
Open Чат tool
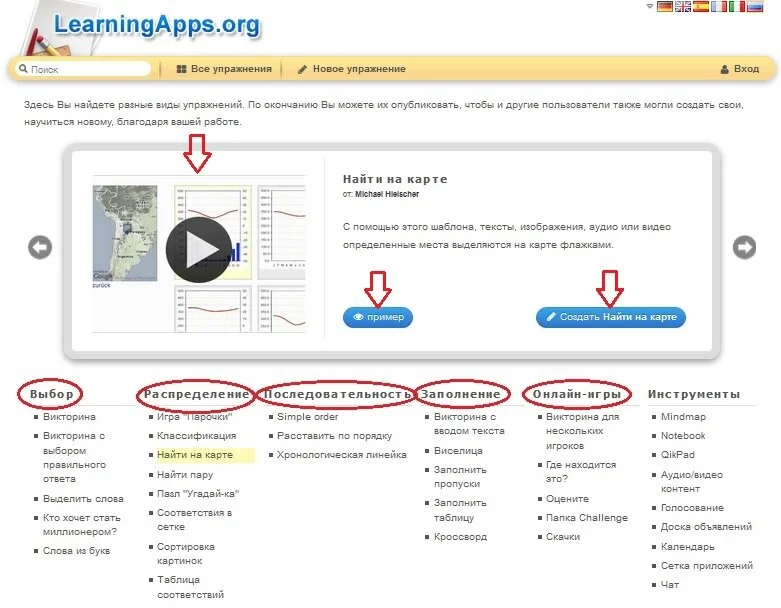[x=669, y=585]
